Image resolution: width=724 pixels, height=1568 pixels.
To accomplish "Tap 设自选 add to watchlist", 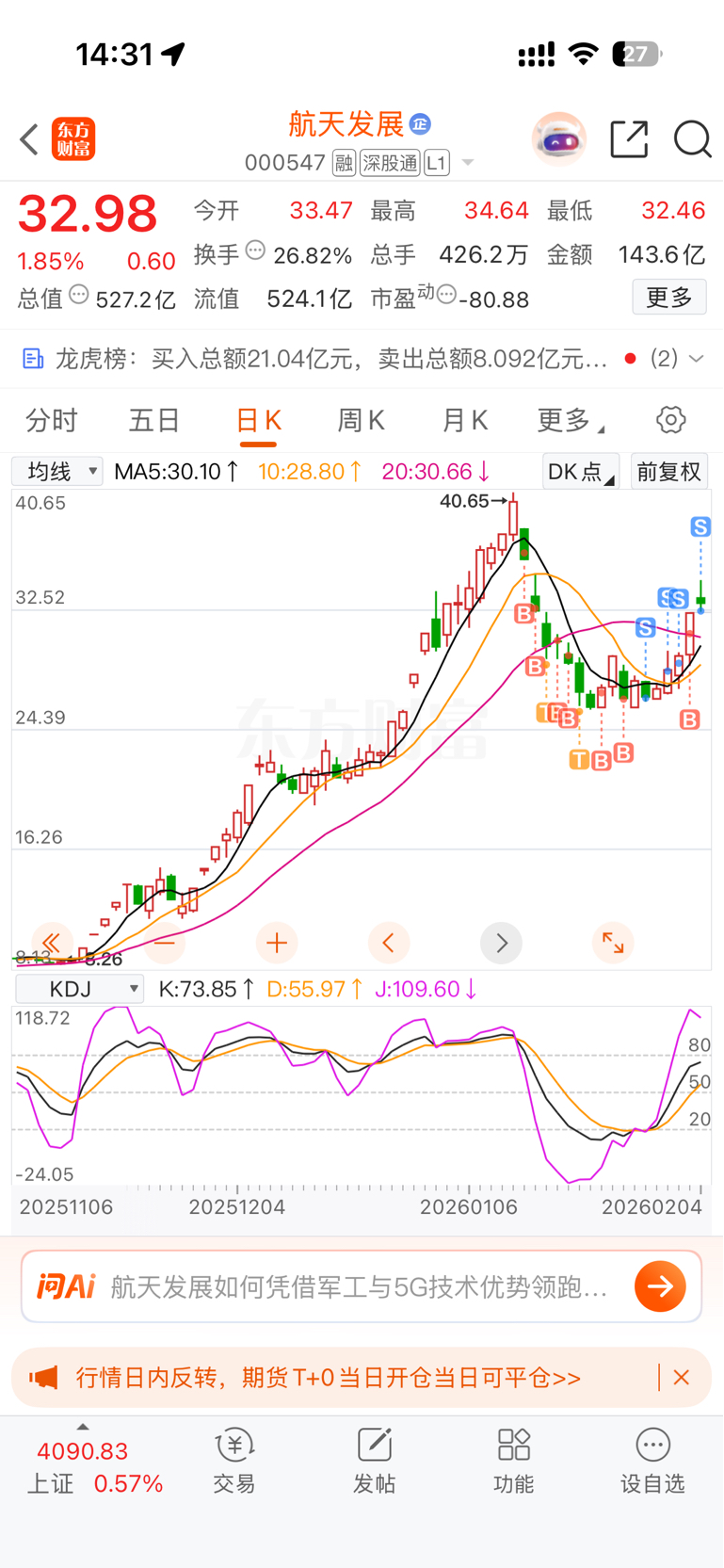I will point(652,1461).
